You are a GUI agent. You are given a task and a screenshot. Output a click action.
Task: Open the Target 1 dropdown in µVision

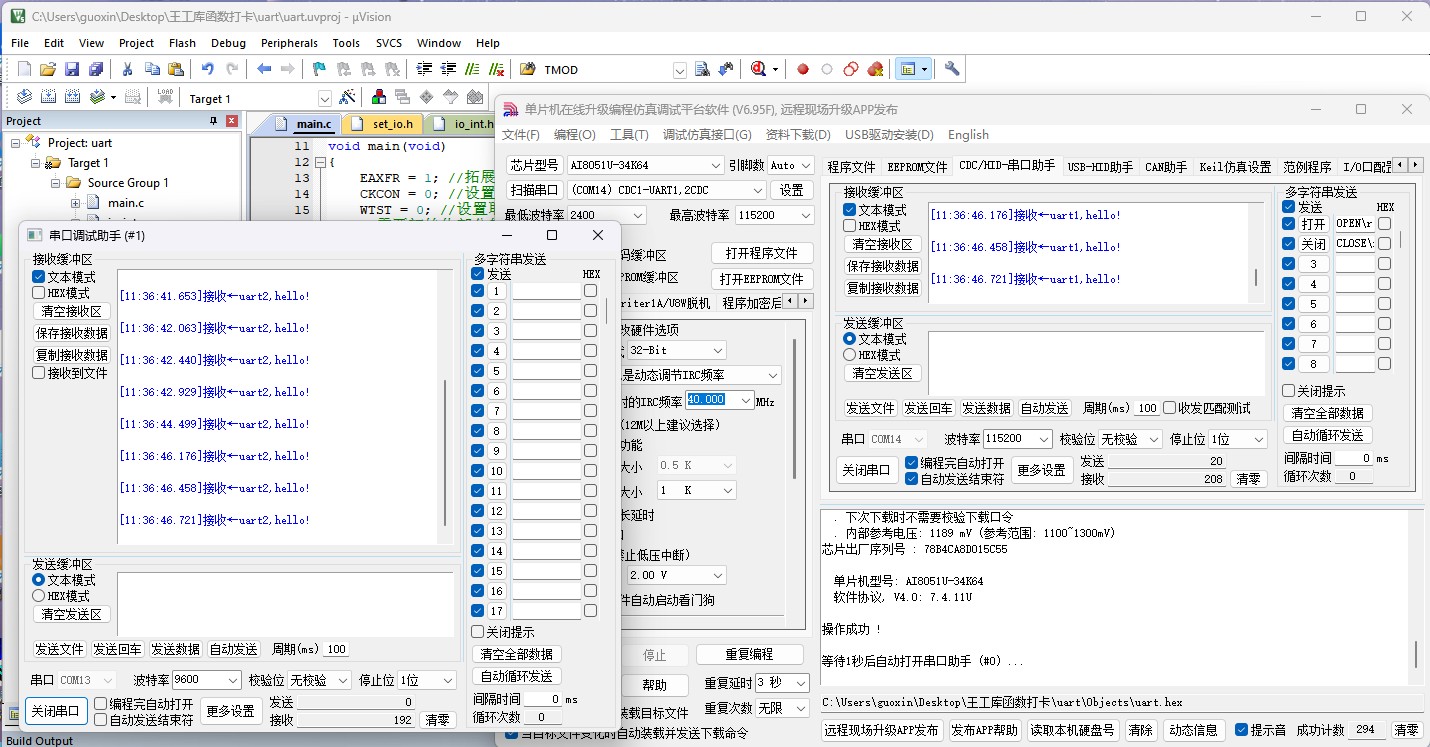(x=324, y=98)
